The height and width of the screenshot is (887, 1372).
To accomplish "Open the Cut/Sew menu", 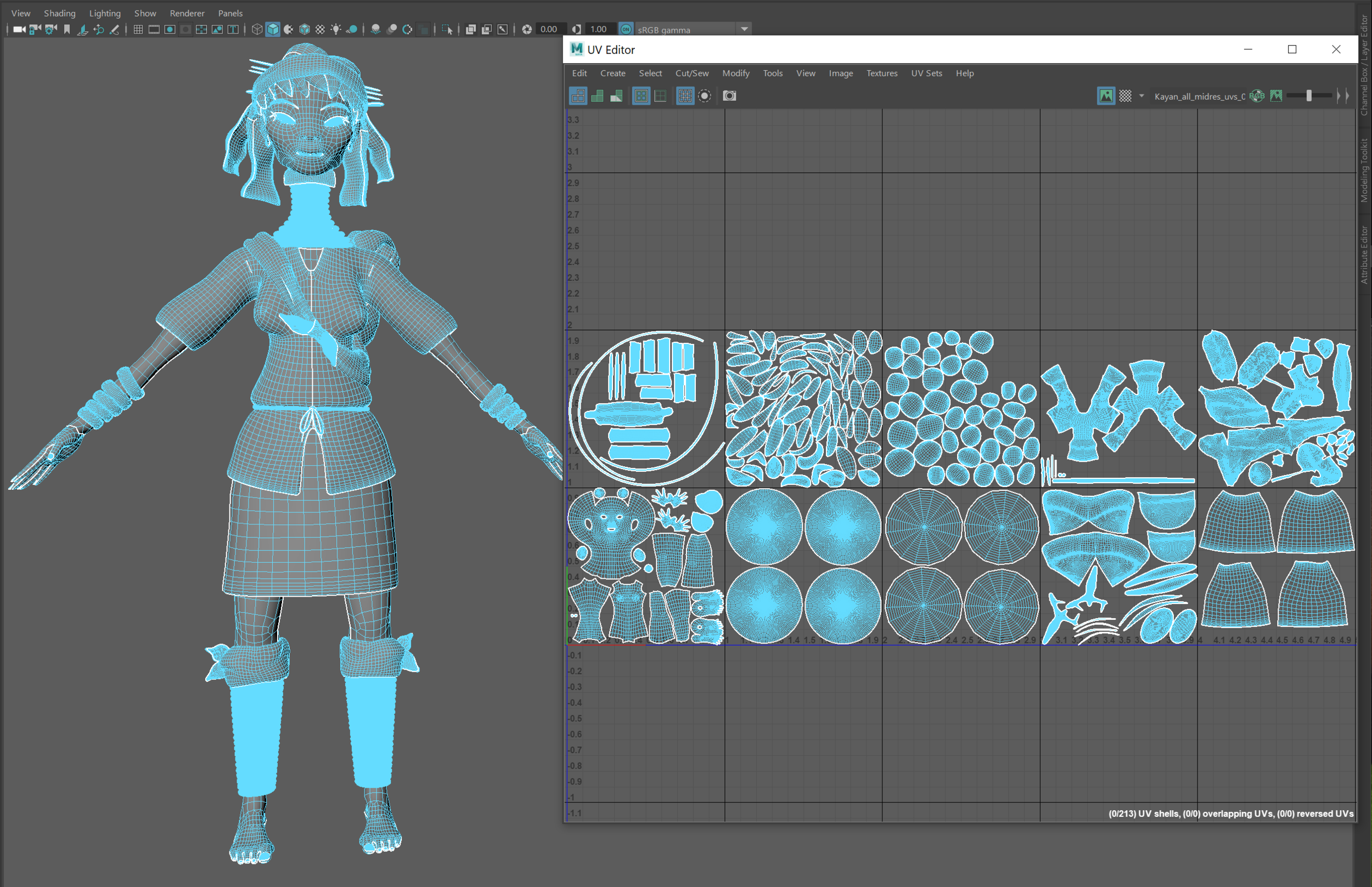I will (x=691, y=73).
